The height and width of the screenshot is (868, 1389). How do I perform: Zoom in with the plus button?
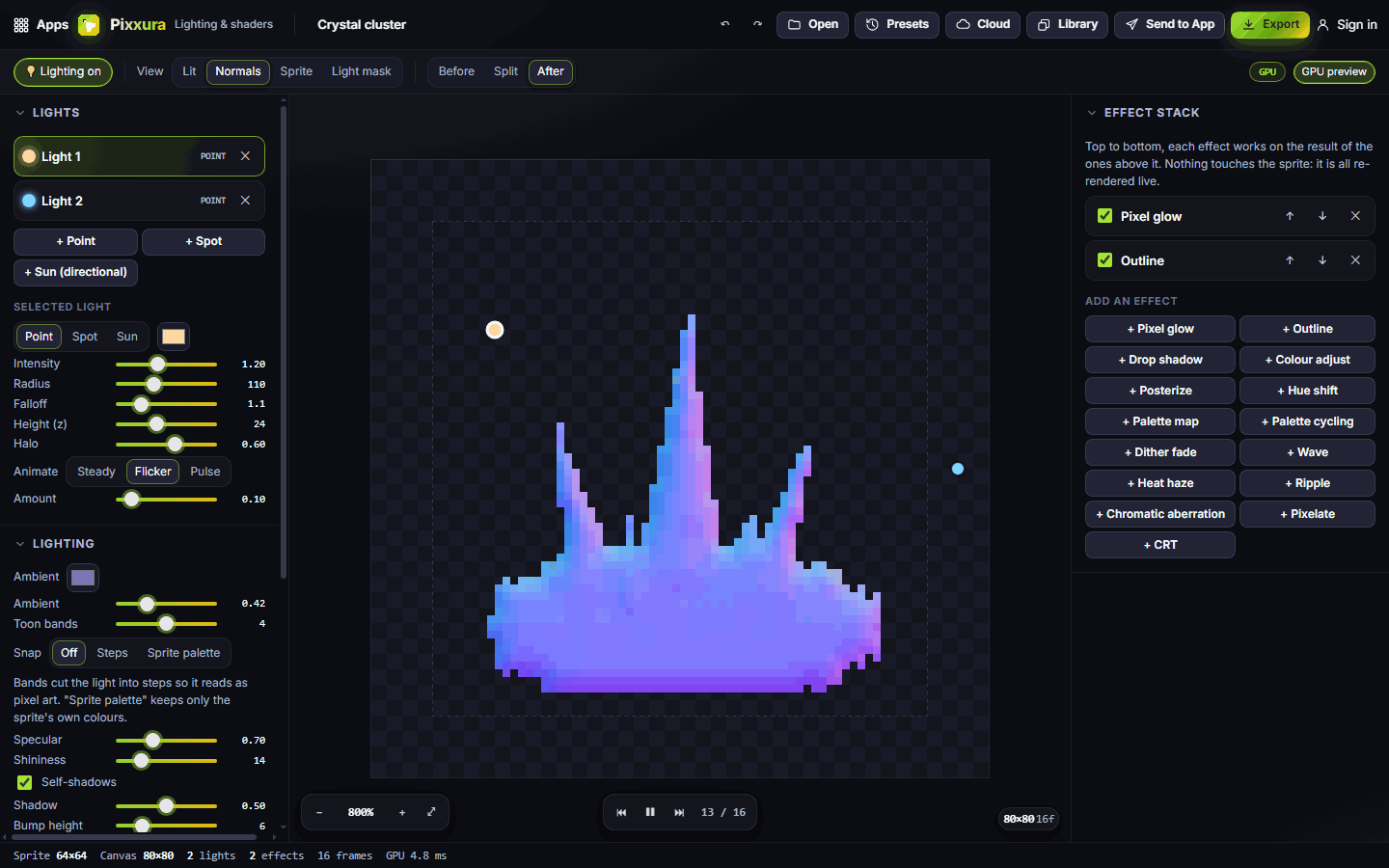[x=402, y=812]
